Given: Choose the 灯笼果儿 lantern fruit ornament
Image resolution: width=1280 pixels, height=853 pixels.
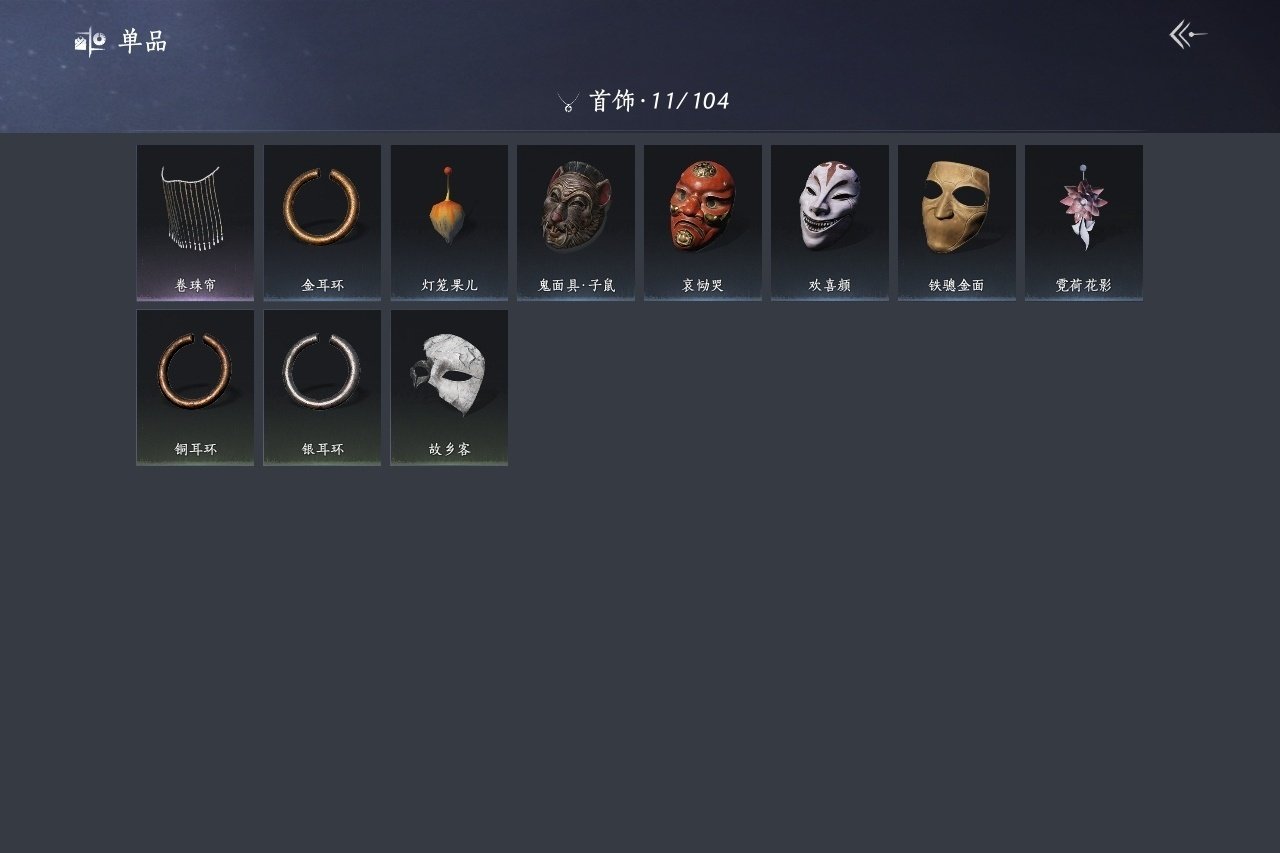Looking at the screenshot, I should tap(449, 222).
